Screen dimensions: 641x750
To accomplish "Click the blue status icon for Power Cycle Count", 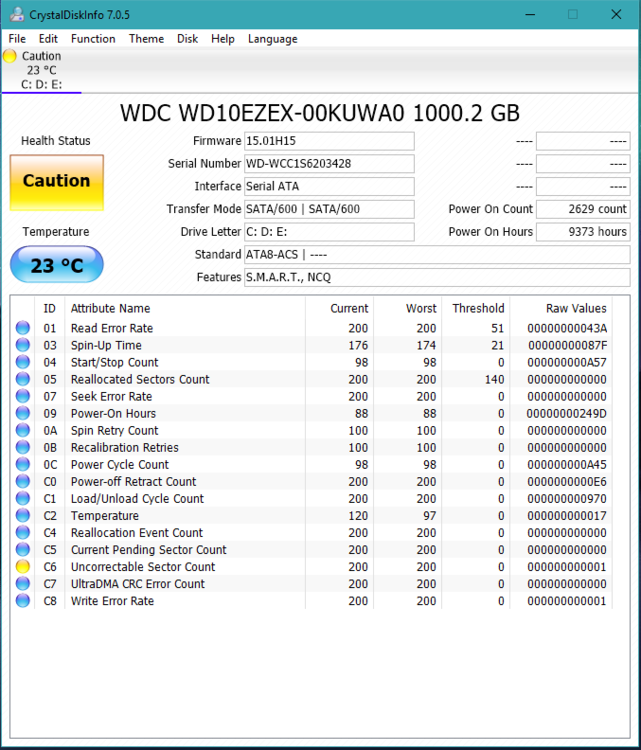I will point(22,464).
